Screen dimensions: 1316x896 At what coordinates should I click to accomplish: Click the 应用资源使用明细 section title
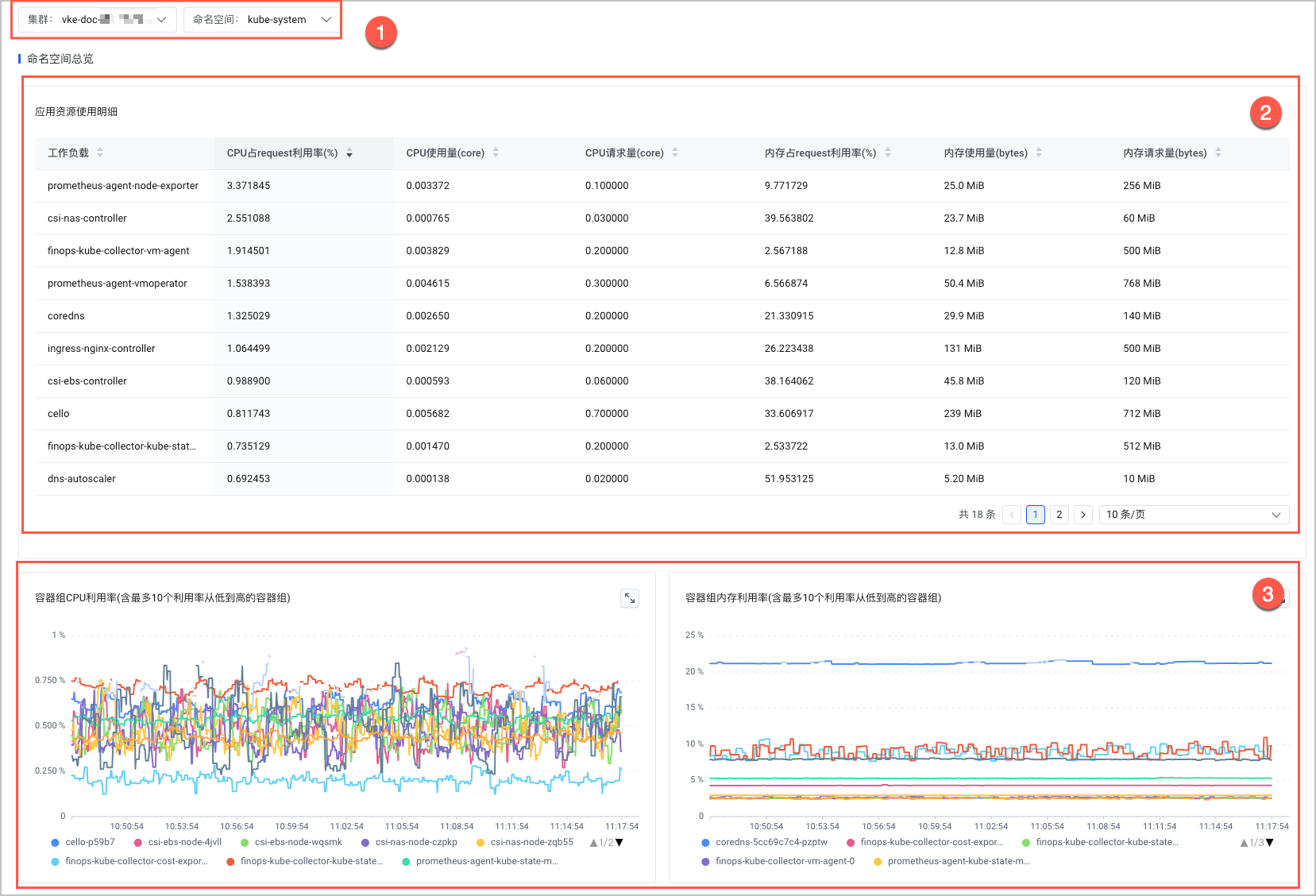(76, 112)
